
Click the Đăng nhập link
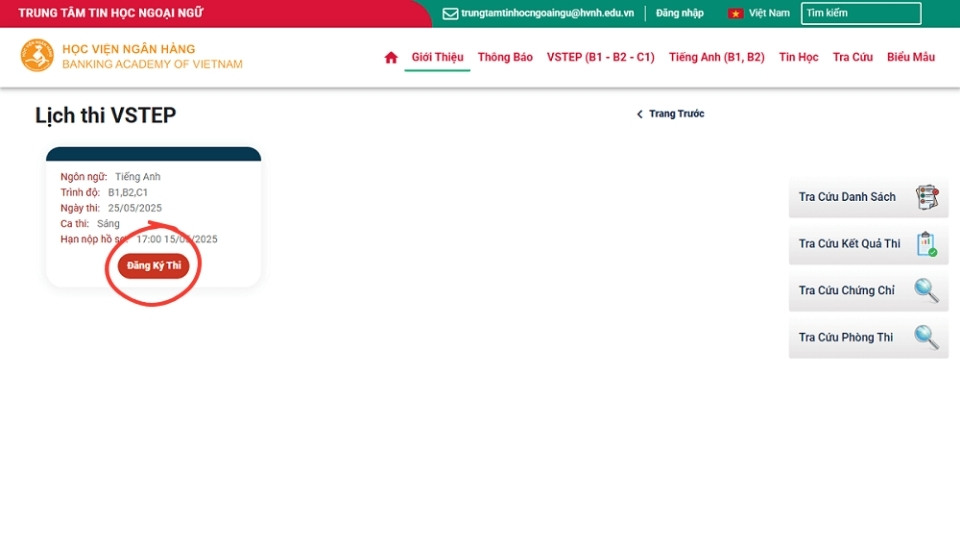680,13
